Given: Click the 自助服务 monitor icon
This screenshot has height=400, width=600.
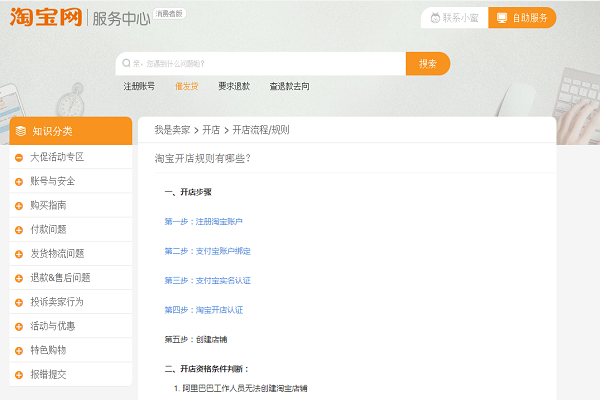Looking at the screenshot, I should click(x=502, y=18).
